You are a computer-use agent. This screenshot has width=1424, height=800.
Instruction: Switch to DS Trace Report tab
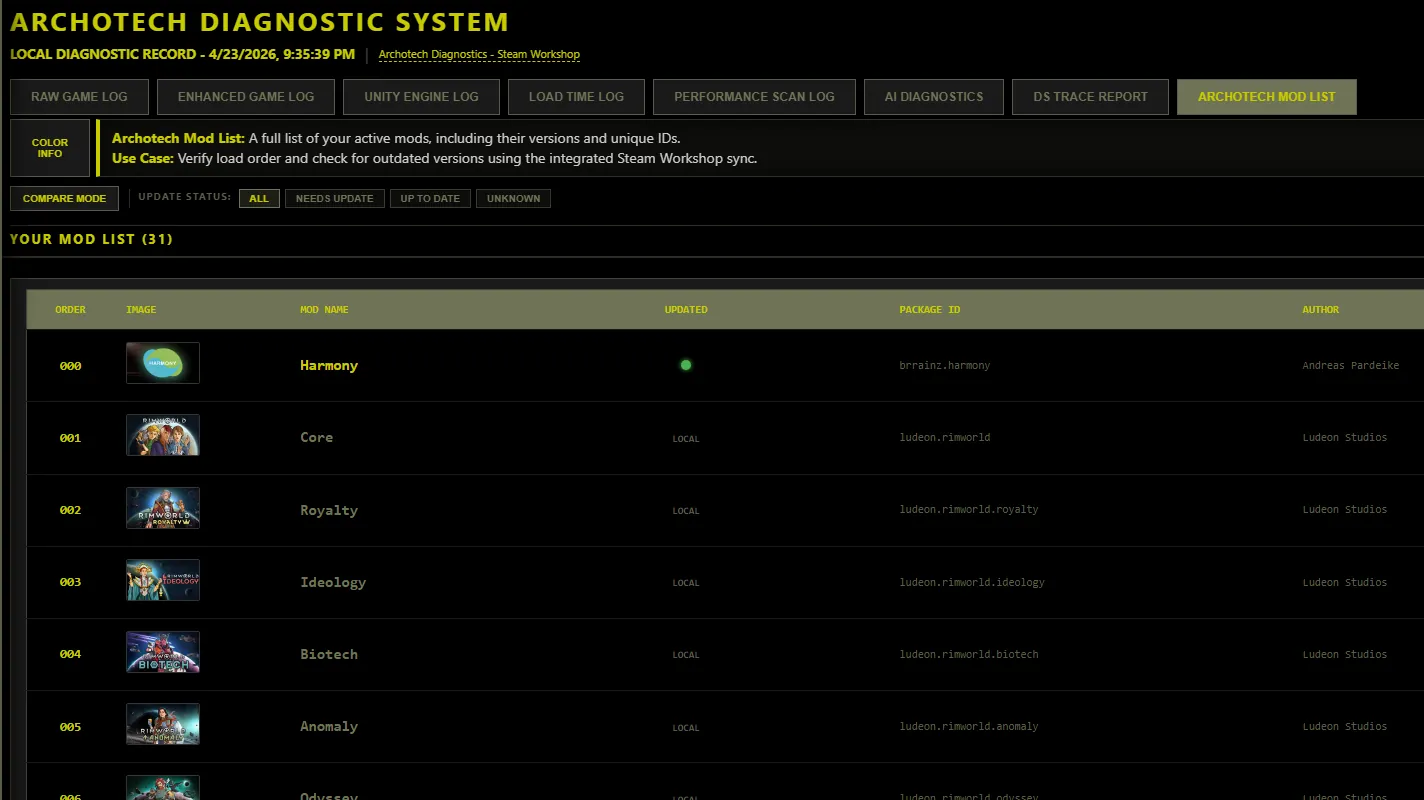1090,97
